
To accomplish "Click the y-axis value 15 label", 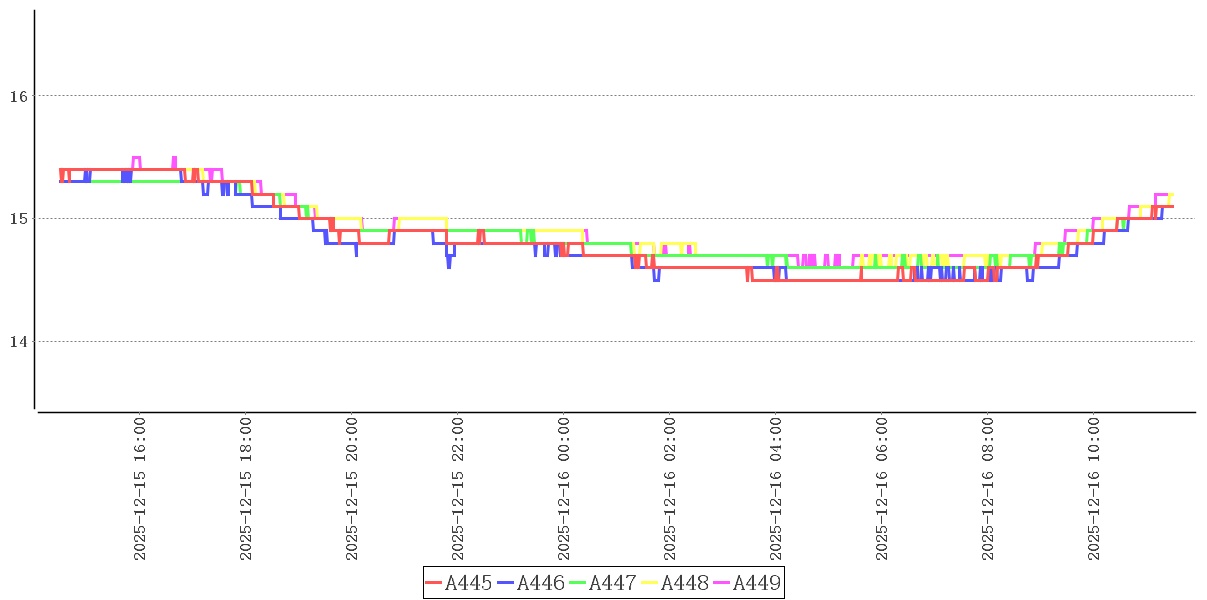I will (x=20, y=218).
